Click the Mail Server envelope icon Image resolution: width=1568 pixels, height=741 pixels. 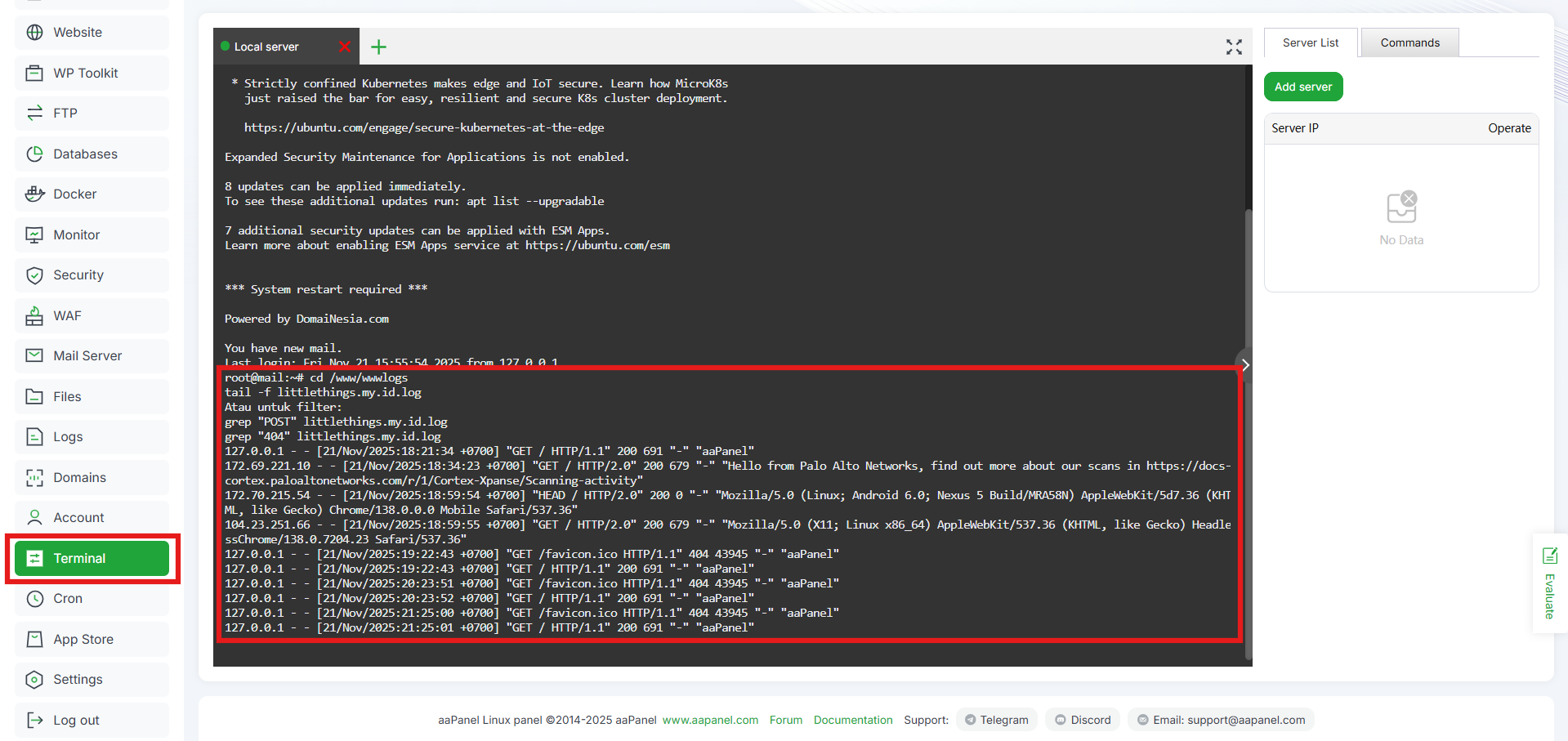click(34, 356)
